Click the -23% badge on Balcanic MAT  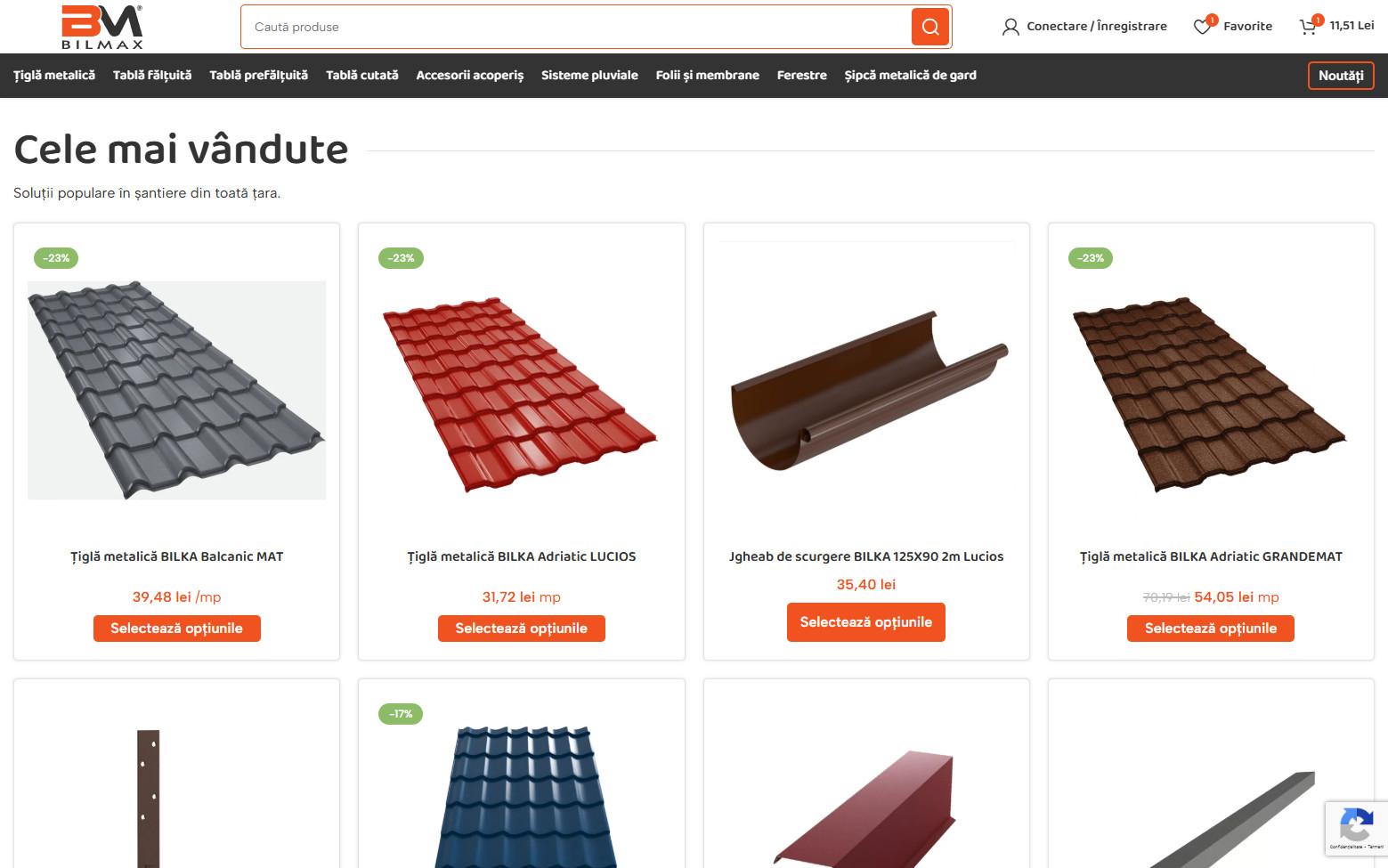coord(56,258)
